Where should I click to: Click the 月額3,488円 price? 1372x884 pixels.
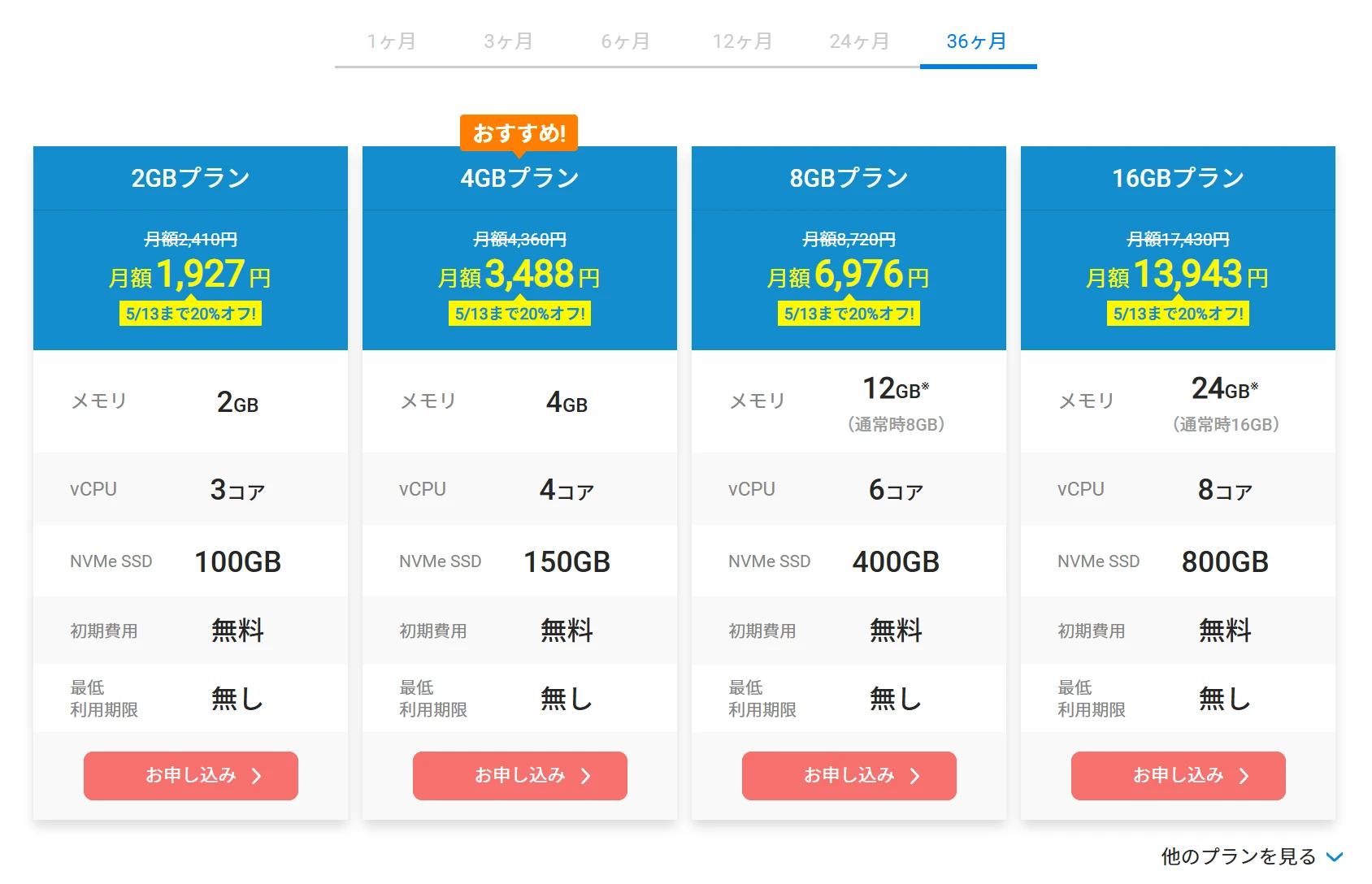tap(519, 275)
